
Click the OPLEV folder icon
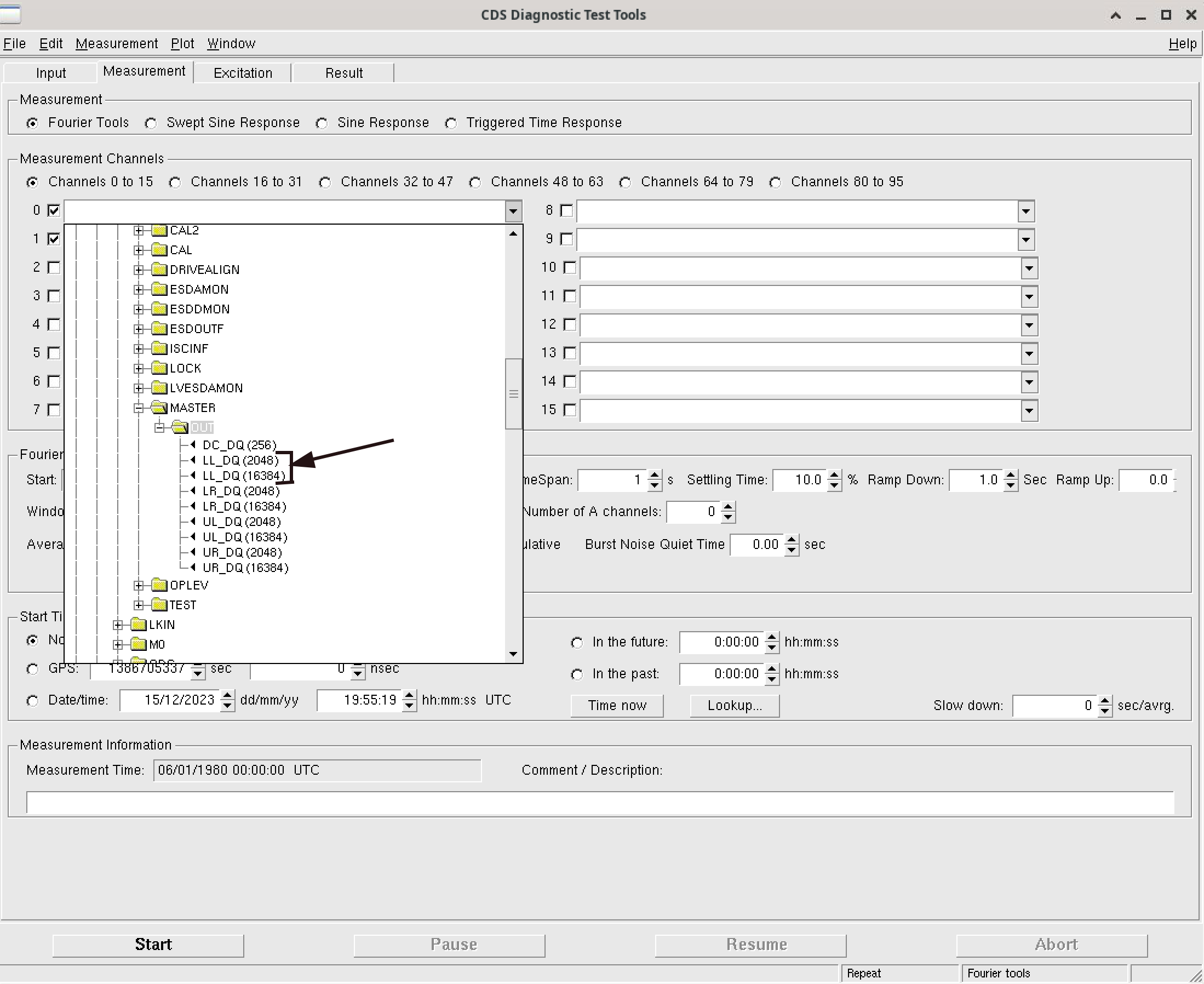coord(159,586)
